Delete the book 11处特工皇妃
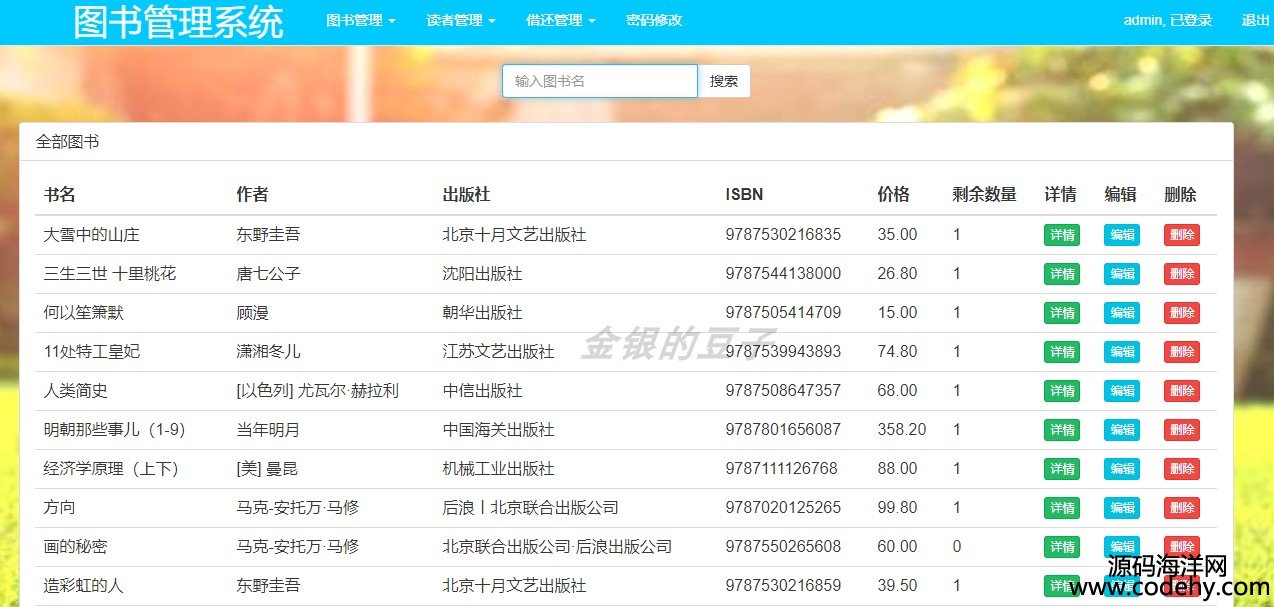Viewport: 1274px width, 607px height. [x=1182, y=352]
